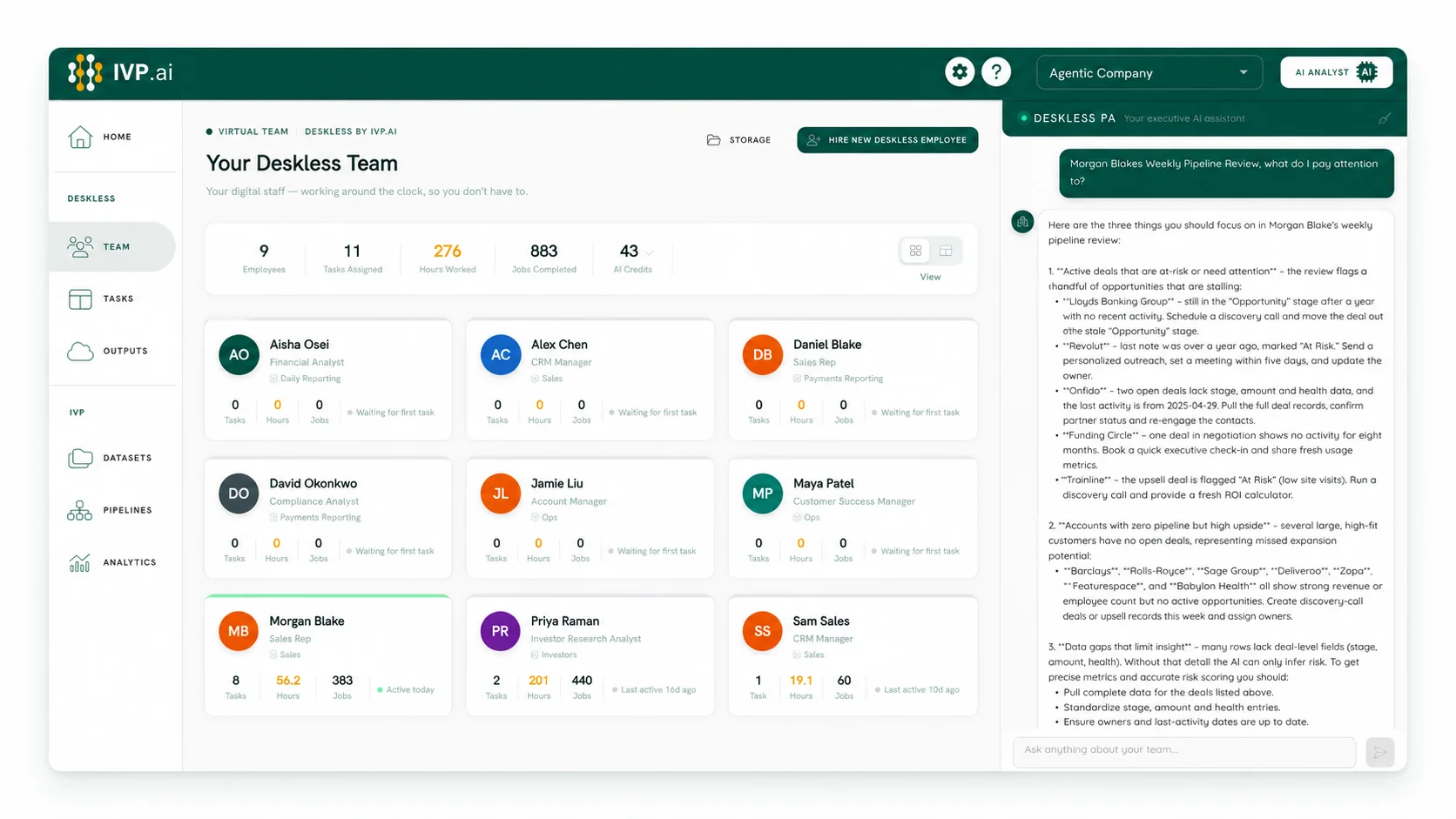This screenshot has width=1456, height=819.
Task: Click the AI Analyst button
Action: pyautogui.click(x=1336, y=72)
